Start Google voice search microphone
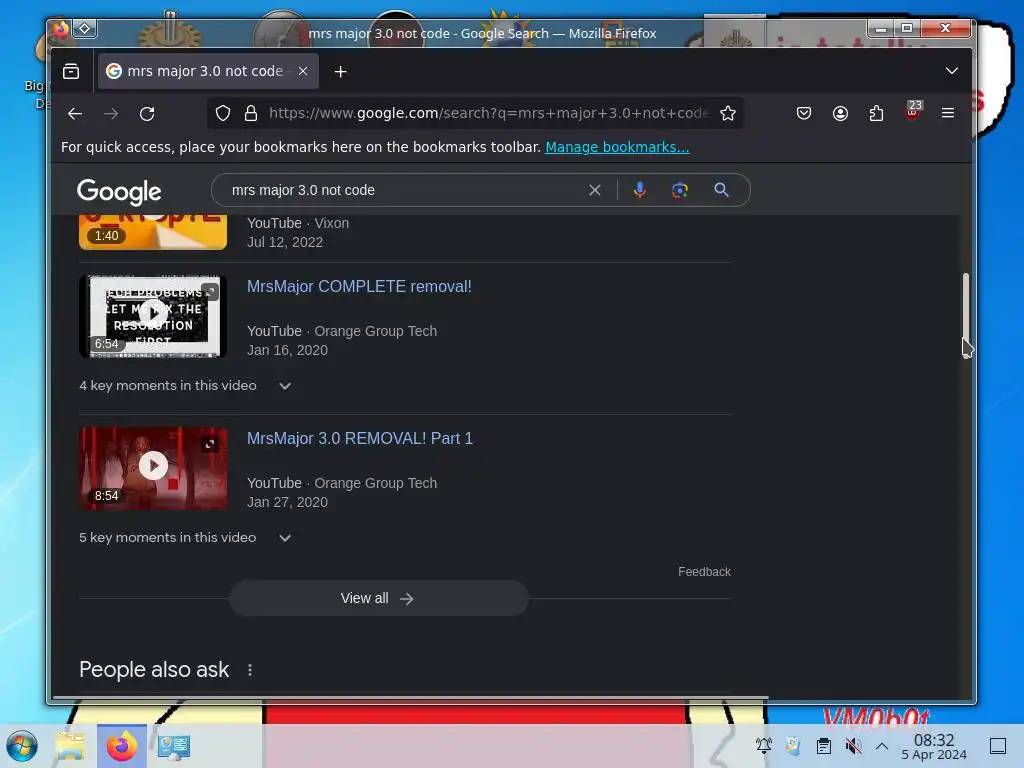The width and height of the screenshot is (1024, 768). click(640, 190)
